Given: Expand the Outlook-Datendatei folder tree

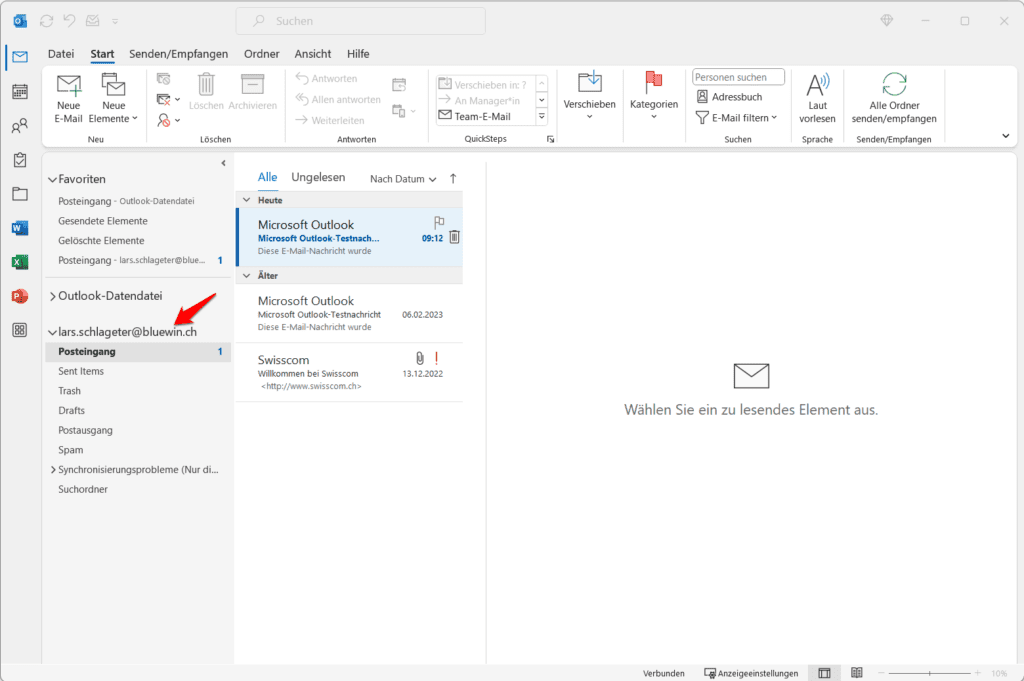Looking at the screenshot, I should (x=52, y=296).
